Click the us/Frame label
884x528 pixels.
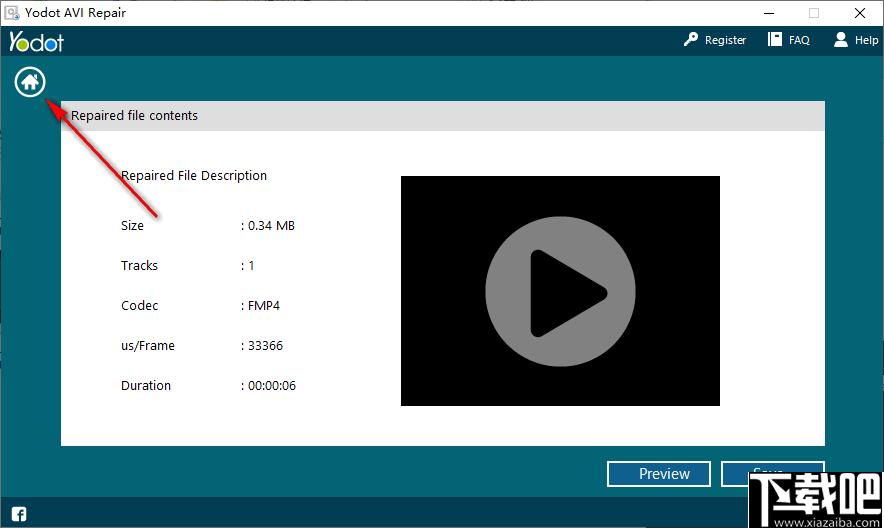[148, 345]
